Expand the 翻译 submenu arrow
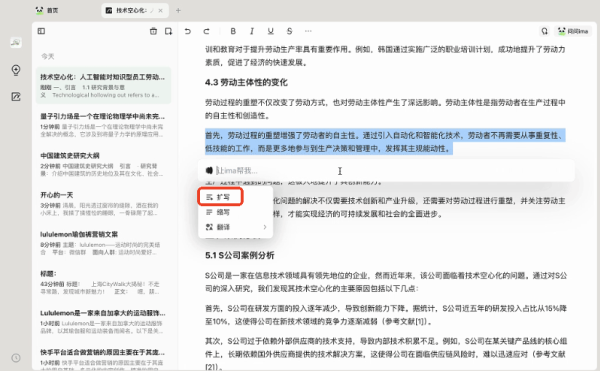This screenshot has width=600, height=371. [x=265, y=227]
